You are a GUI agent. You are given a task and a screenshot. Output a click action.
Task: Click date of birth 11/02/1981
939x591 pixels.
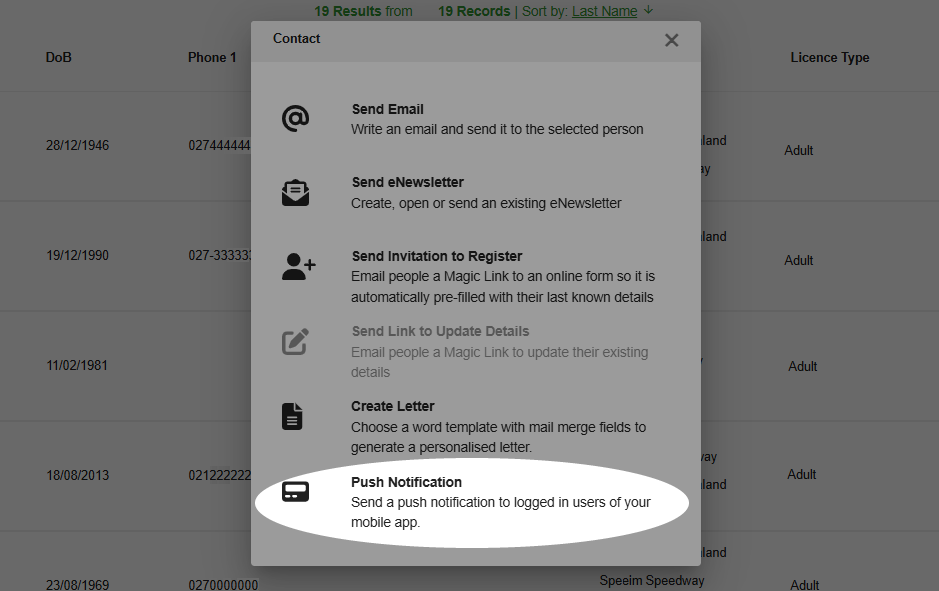pyautogui.click(x=77, y=365)
